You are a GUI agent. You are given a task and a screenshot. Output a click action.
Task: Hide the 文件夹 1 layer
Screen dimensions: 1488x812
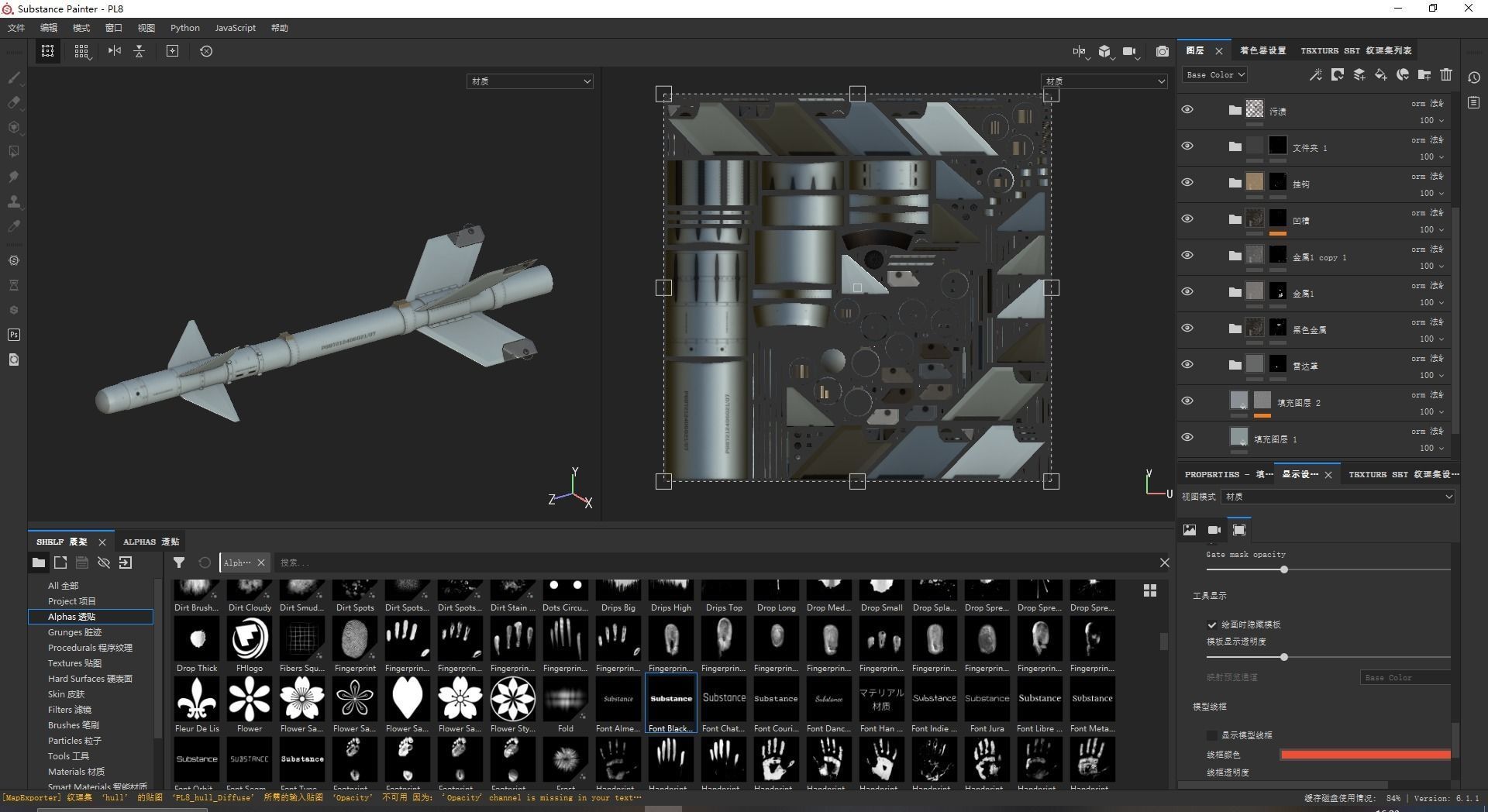(1187, 146)
